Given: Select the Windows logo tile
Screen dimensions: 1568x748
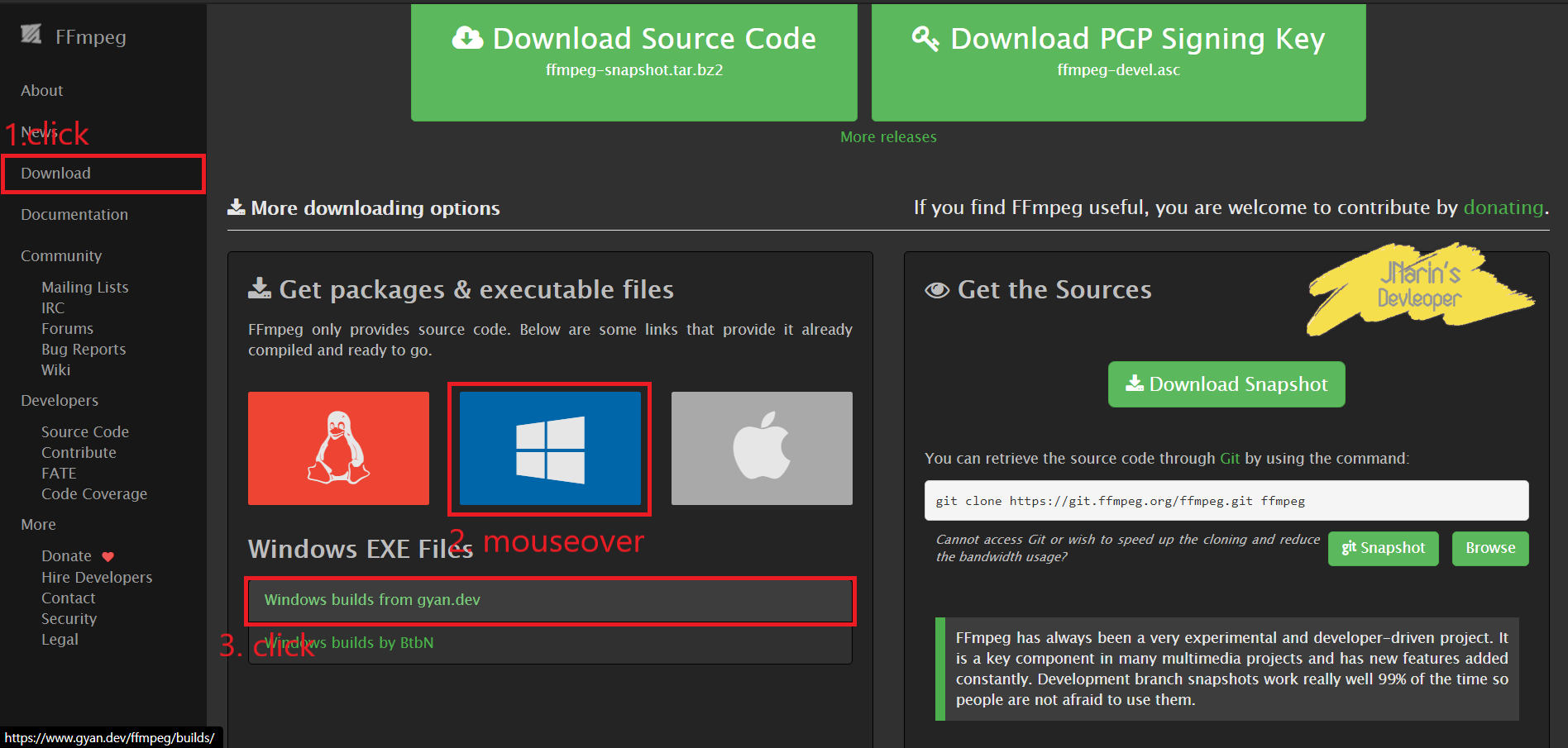Looking at the screenshot, I should coord(550,448).
